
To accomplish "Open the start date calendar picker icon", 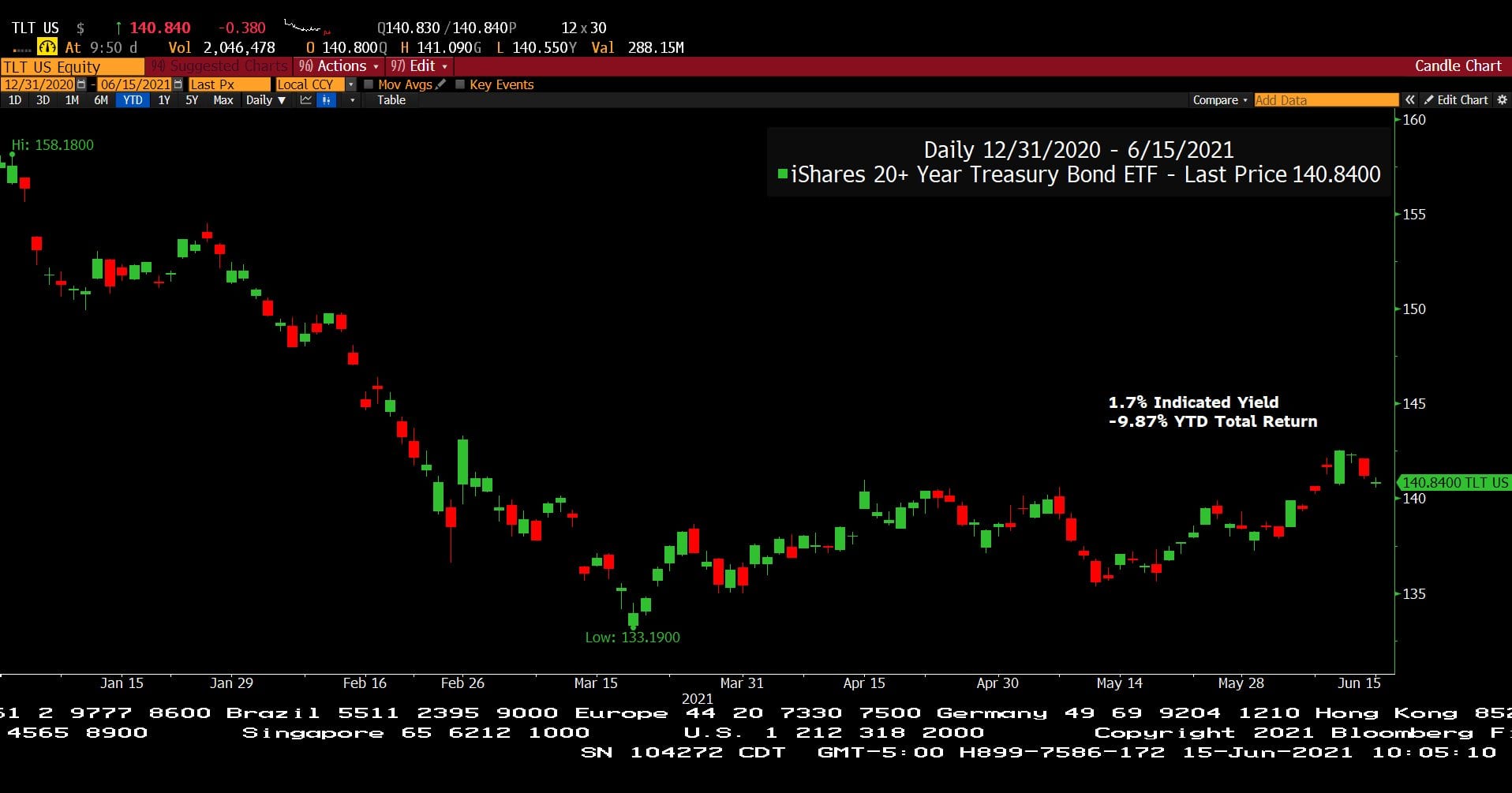I will pyautogui.click(x=81, y=84).
